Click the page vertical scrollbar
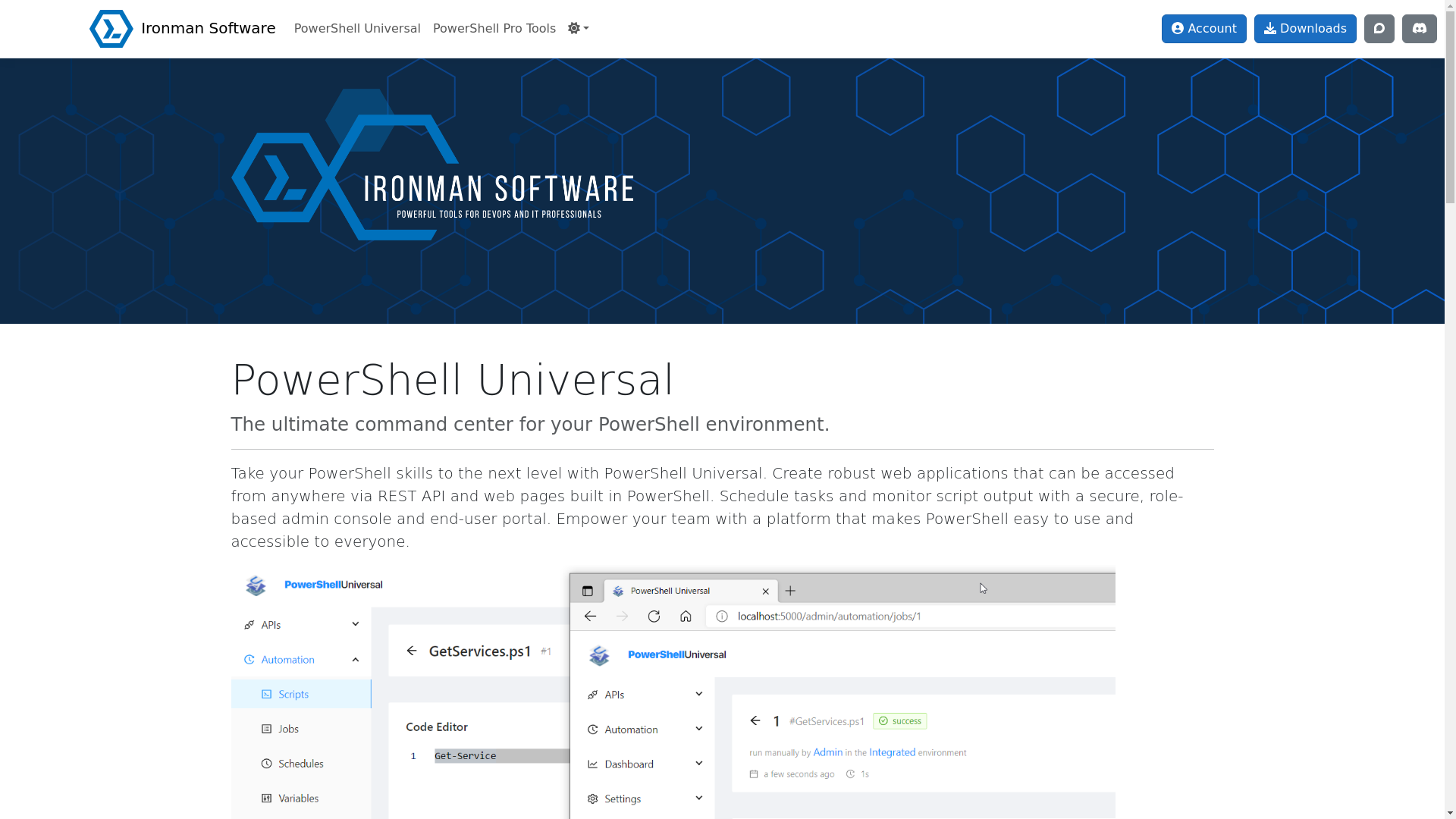The image size is (1456, 819). [1450, 409]
